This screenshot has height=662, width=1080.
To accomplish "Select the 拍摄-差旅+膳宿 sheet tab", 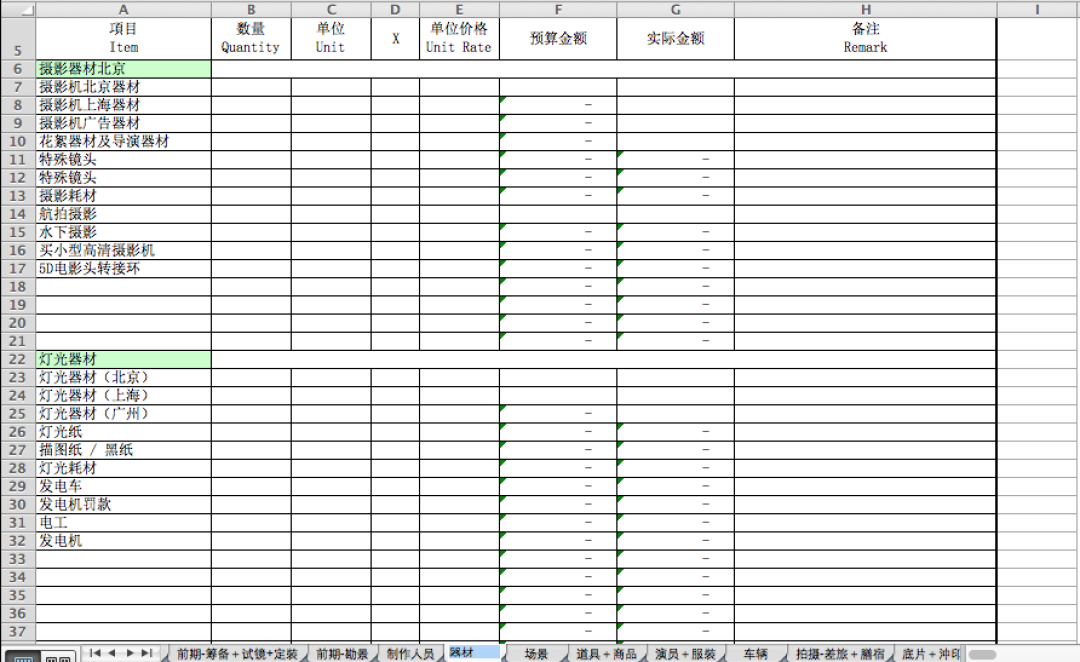I will tap(840, 654).
